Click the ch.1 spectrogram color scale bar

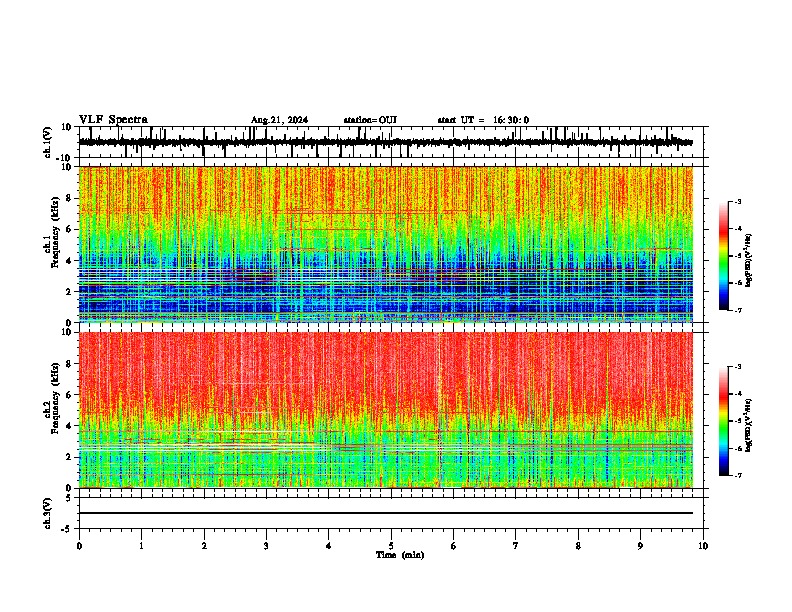coord(724,256)
